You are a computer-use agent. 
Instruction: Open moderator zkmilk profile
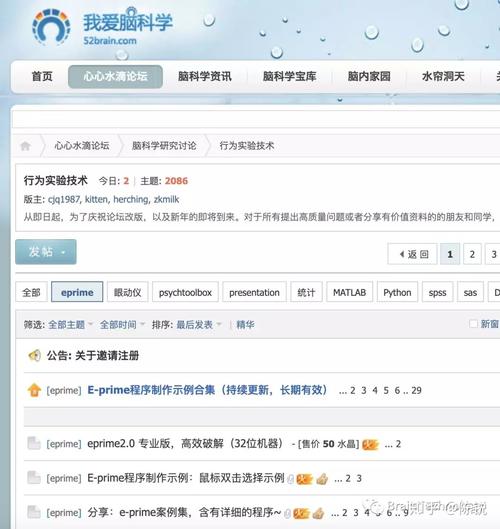(166, 199)
